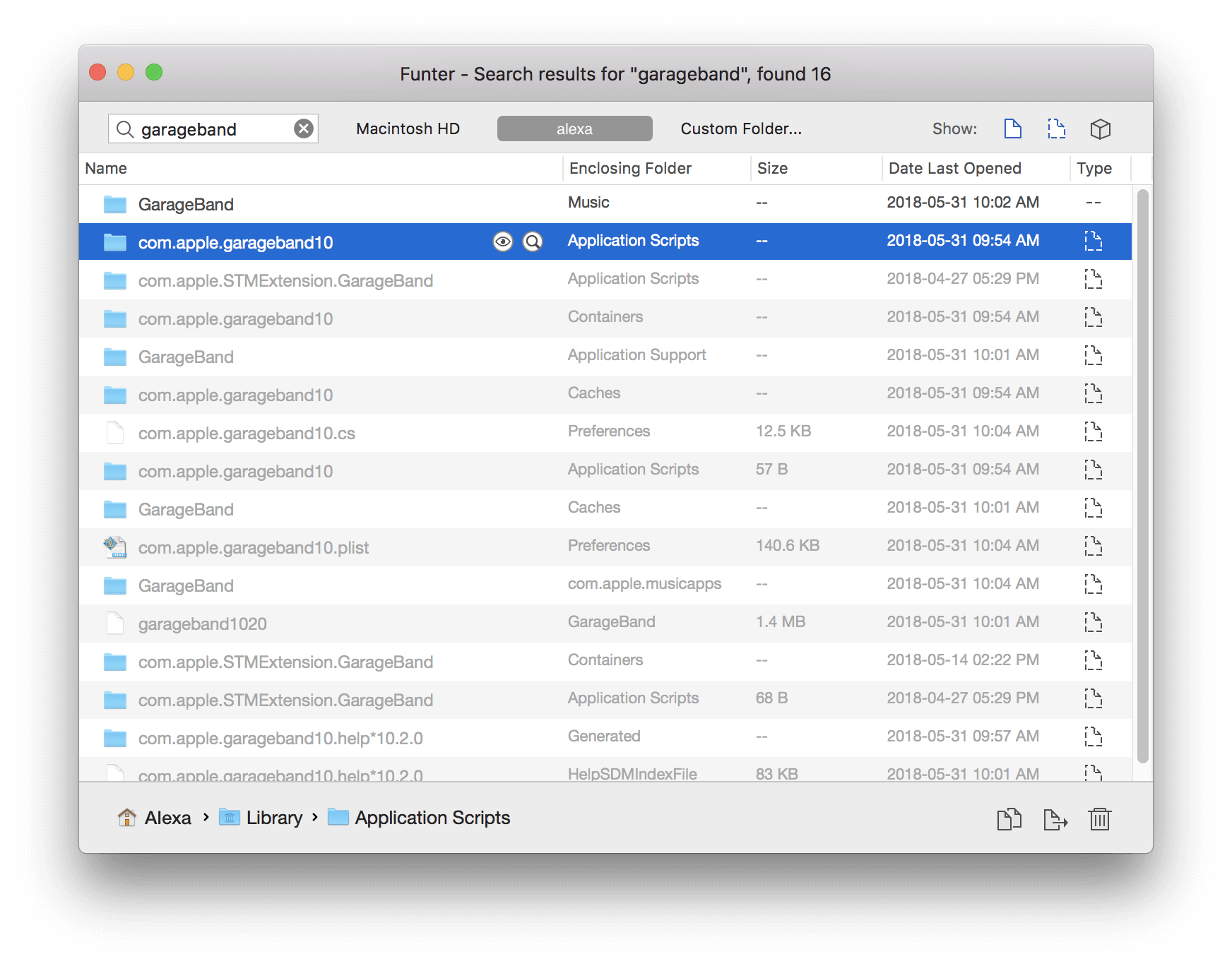Click the results vertical scrollbar

[1142, 477]
